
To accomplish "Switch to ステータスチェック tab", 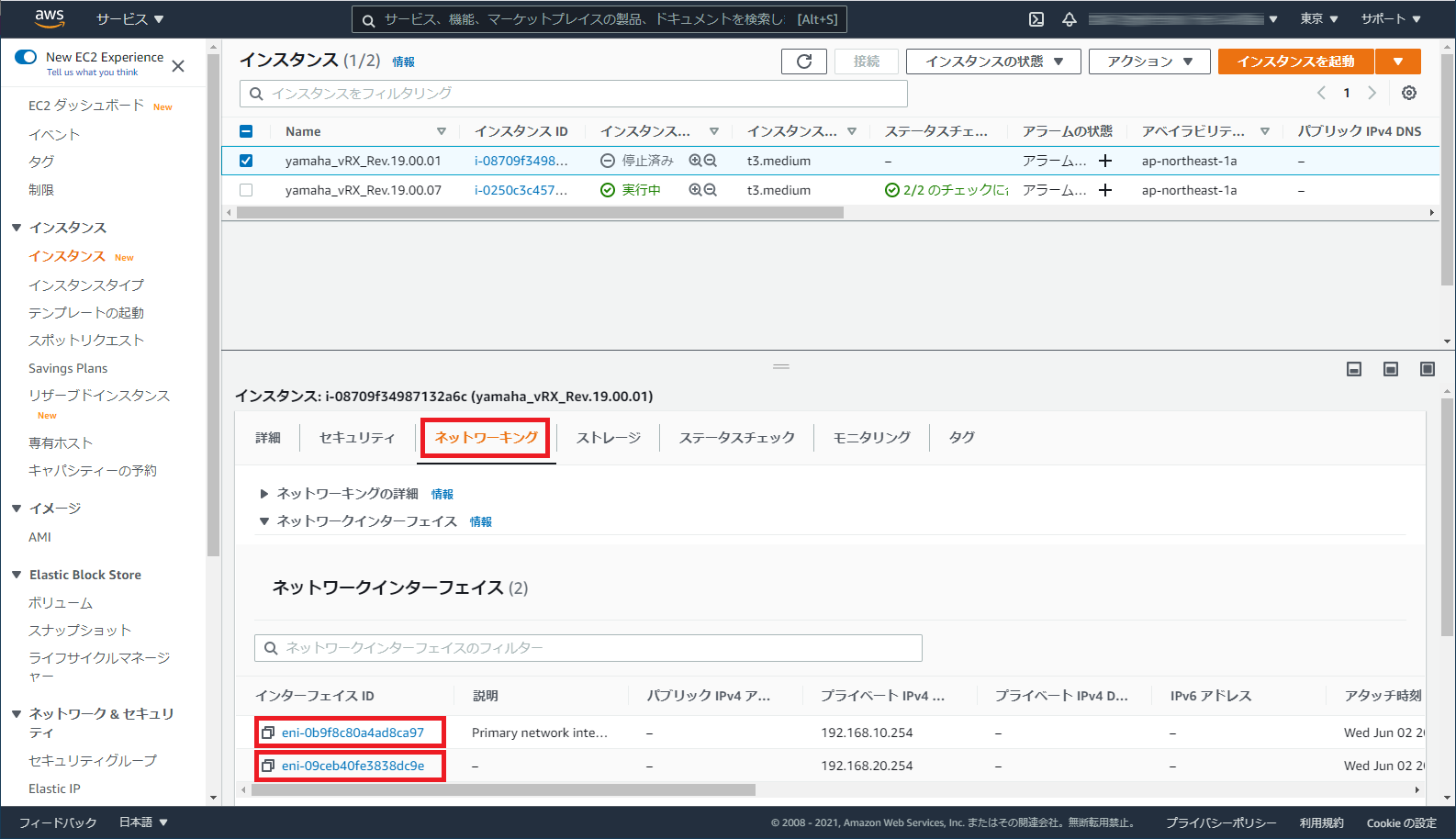I will 737,438.
